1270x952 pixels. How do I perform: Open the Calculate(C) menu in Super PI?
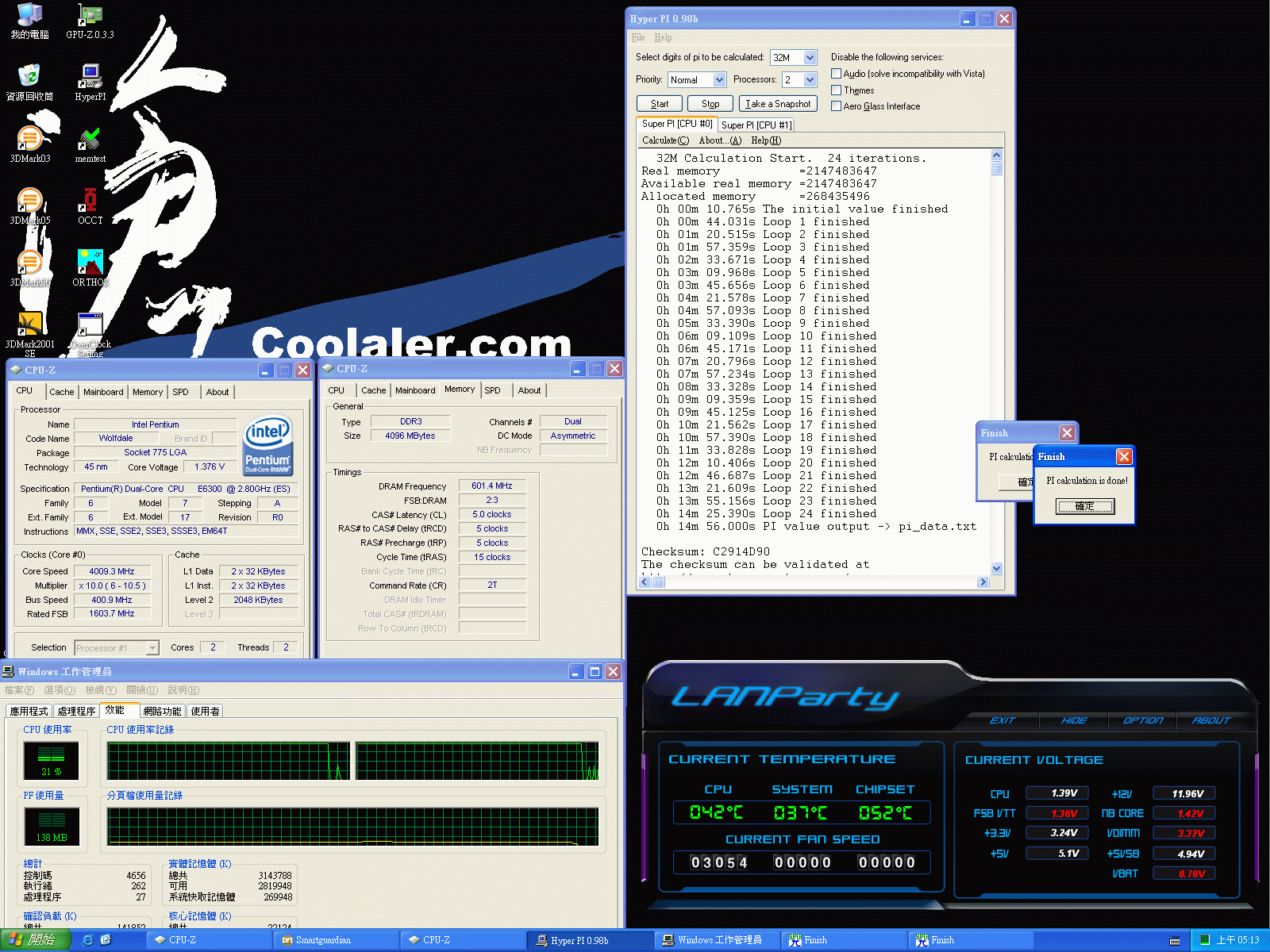(665, 140)
